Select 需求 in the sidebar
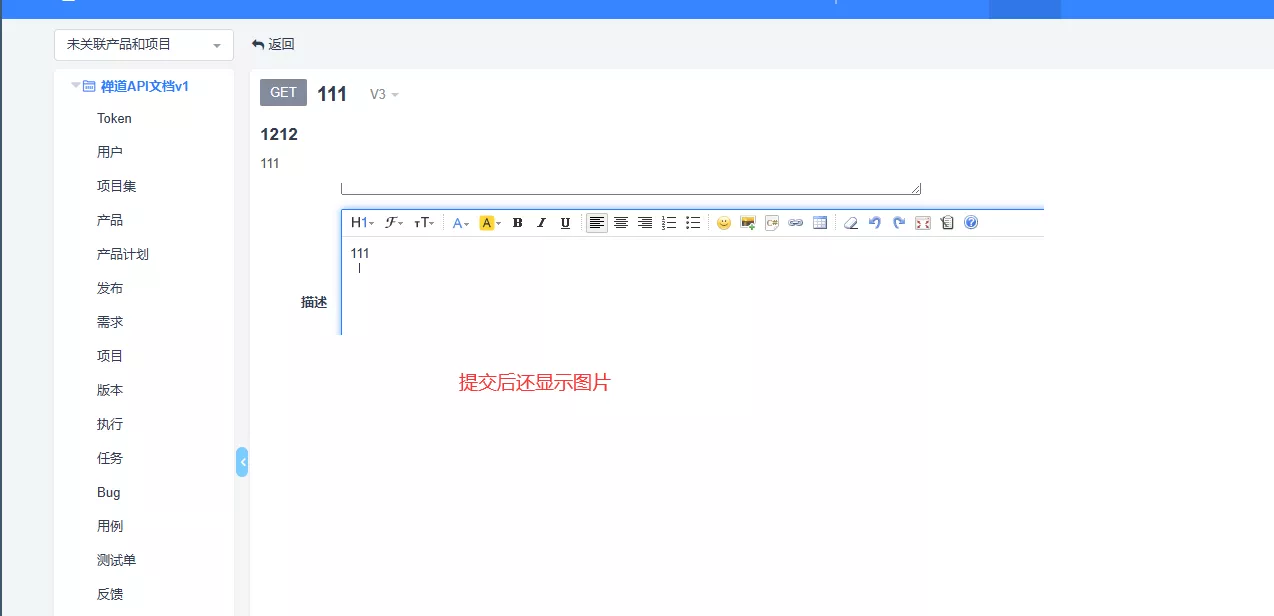Viewport: 1274px width, 616px height. pos(110,322)
